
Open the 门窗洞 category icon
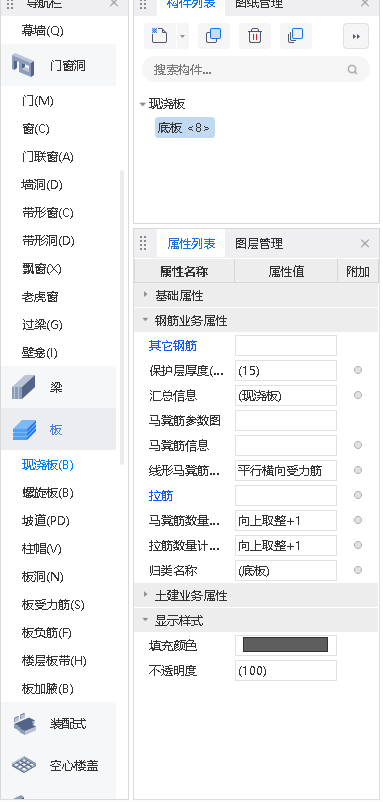tap(23, 65)
